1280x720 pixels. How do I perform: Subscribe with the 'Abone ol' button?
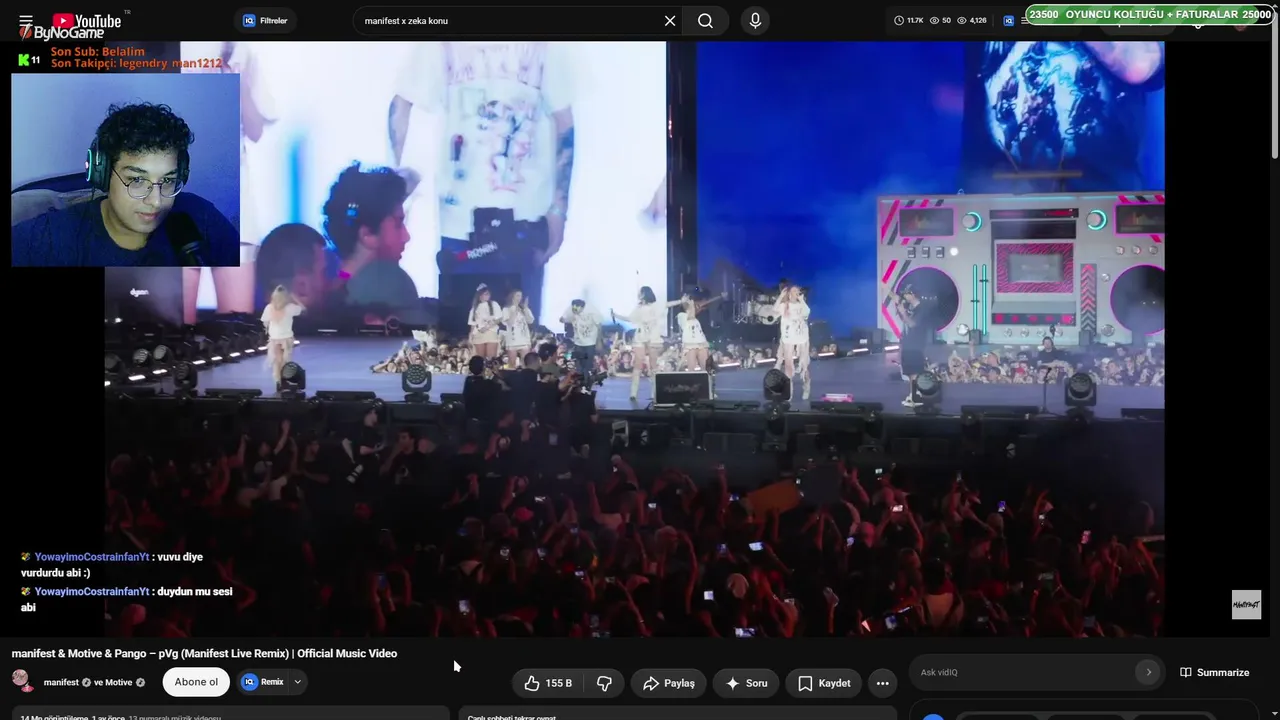196,682
